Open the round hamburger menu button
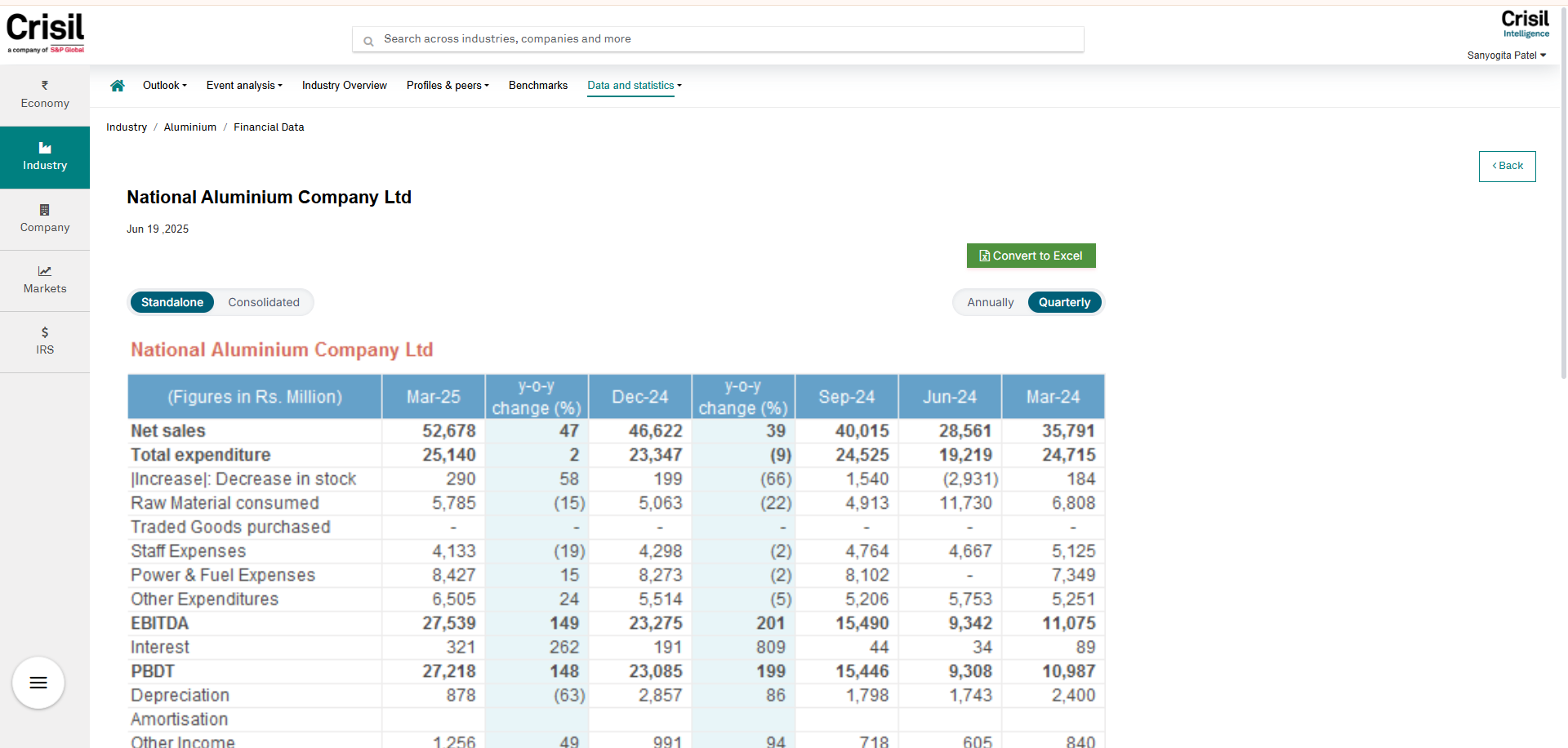 click(38, 683)
